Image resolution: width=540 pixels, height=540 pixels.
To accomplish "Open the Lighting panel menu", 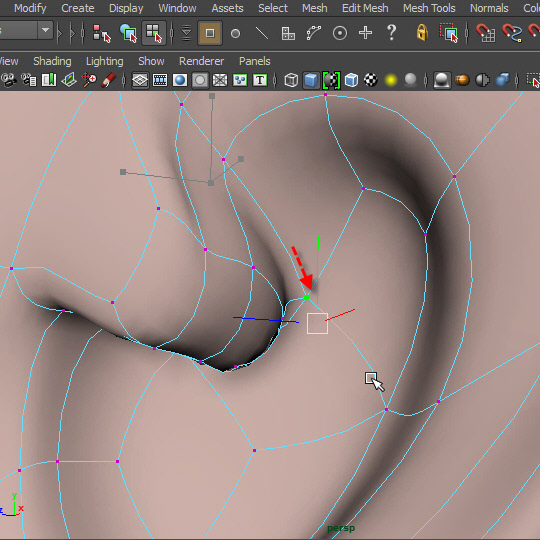I will (x=105, y=61).
